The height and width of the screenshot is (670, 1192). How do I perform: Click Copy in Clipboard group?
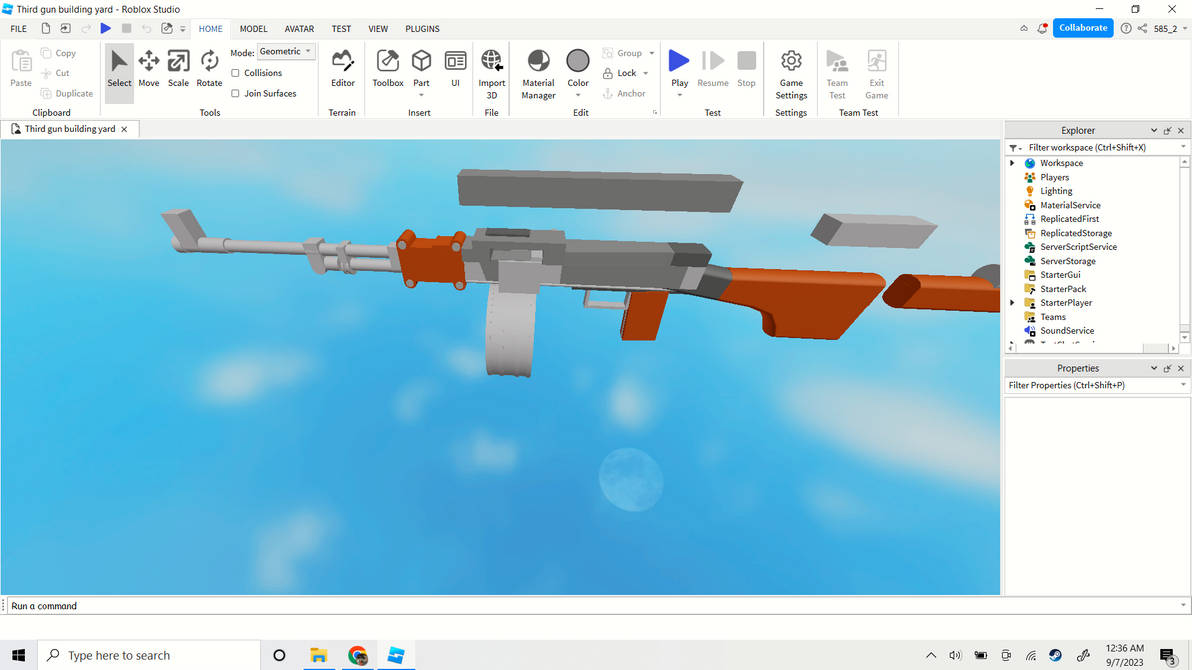[59, 53]
